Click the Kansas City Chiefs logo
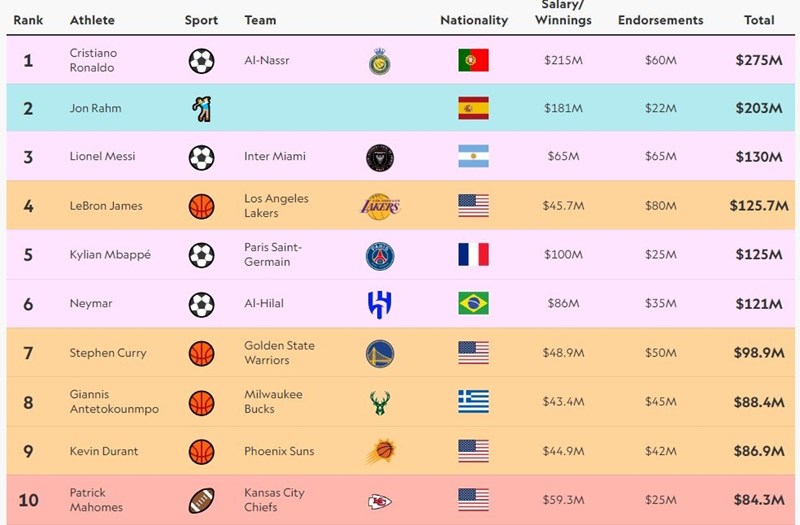The image size is (800, 525). (x=380, y=500)
